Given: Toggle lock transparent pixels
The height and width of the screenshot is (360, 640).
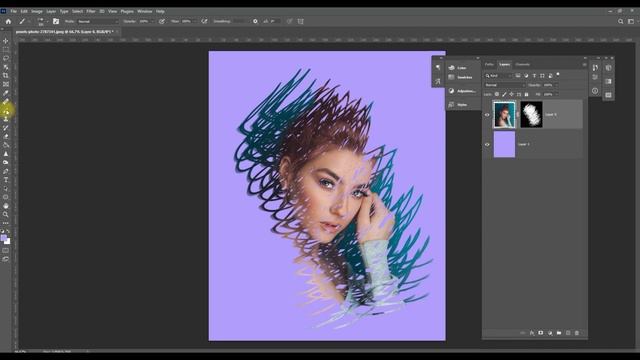Looking at the screenshot, I should pos(497,94).
